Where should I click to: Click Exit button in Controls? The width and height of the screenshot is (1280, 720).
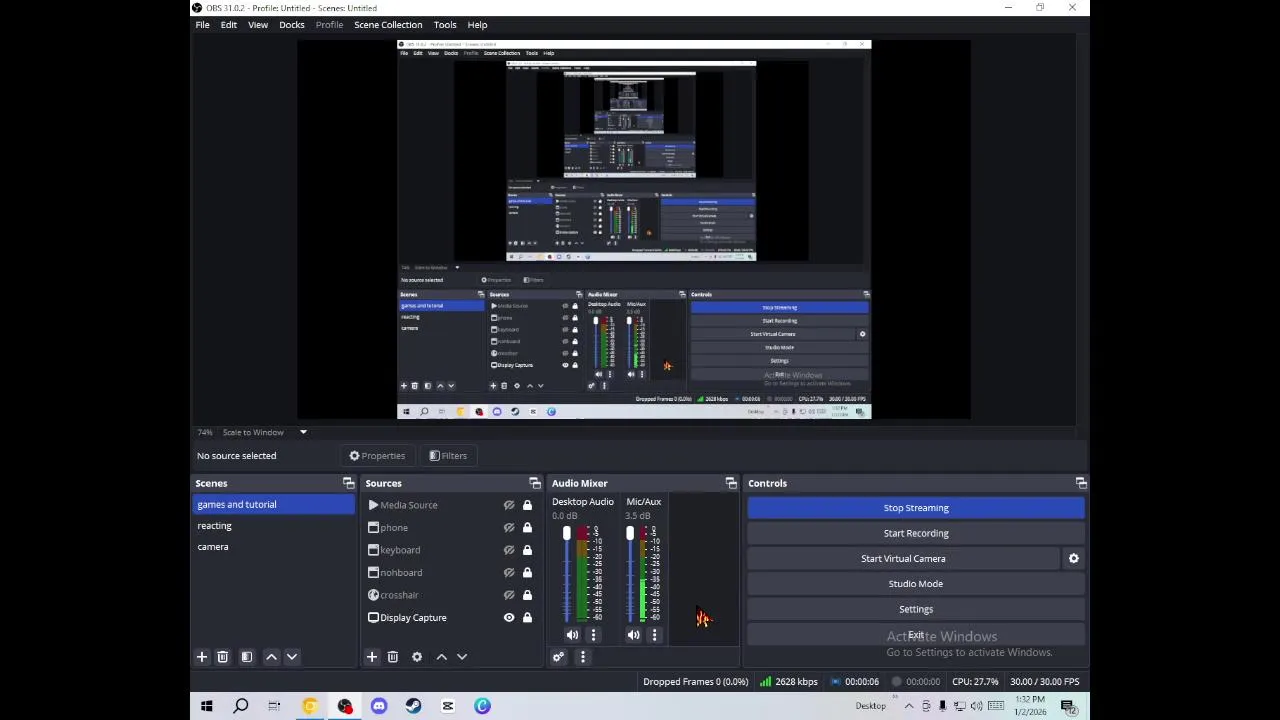916,635
